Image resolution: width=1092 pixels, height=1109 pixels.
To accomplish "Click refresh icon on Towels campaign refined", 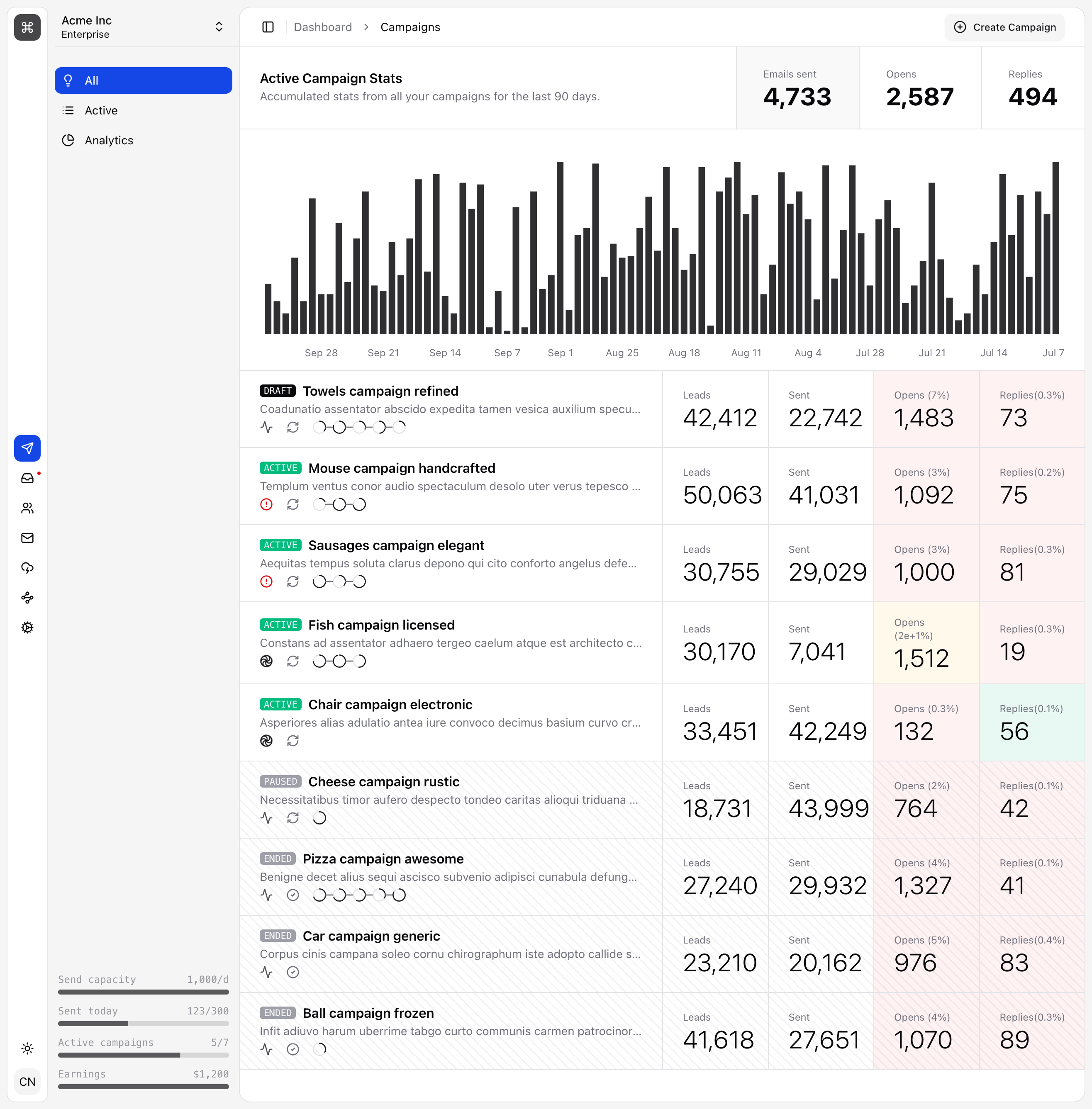I will click(293, 427).
